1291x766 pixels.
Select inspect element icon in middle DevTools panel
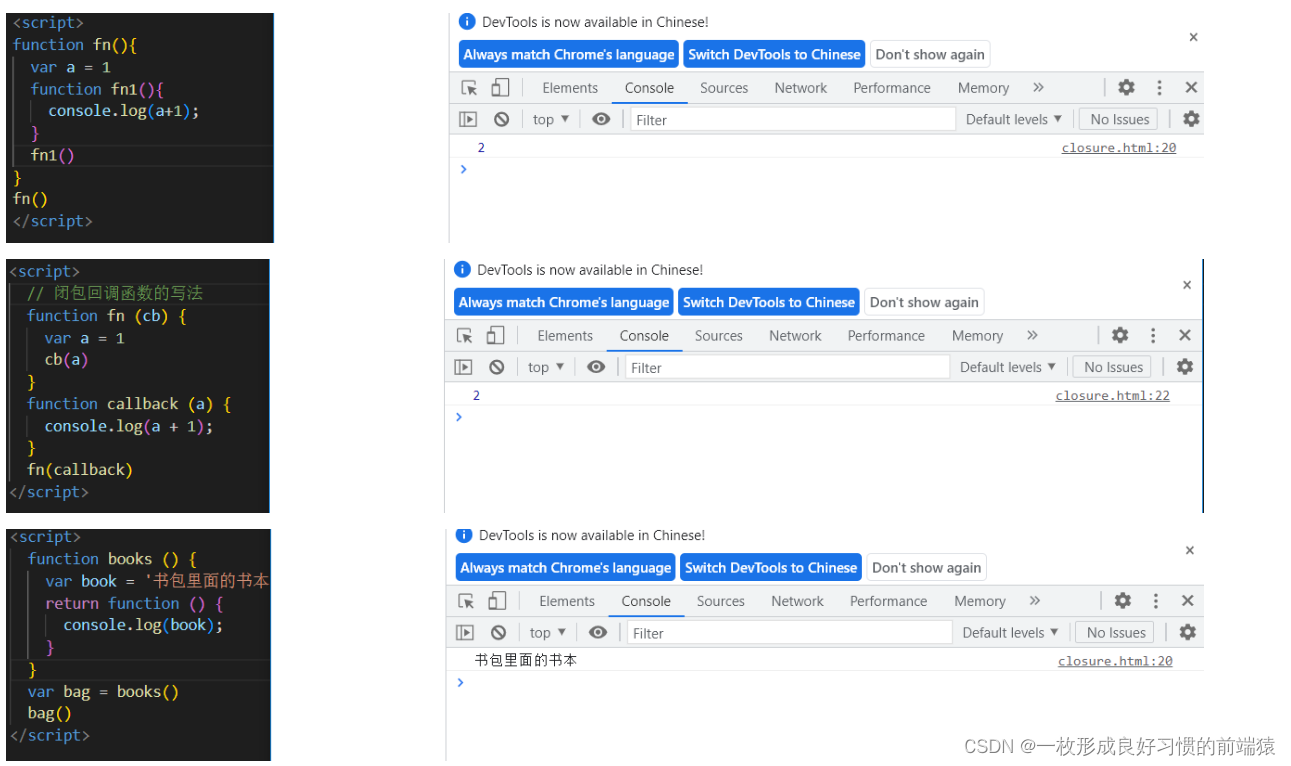pyautogui.click(x=464, y=336)
